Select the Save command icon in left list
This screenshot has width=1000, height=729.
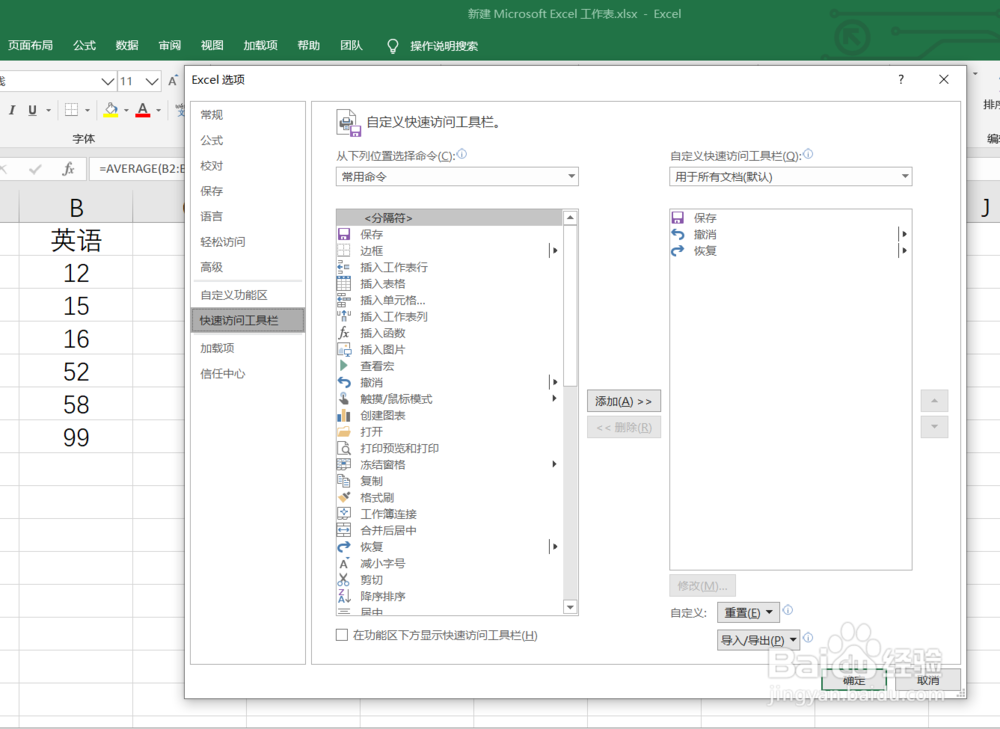click(344, 234)
